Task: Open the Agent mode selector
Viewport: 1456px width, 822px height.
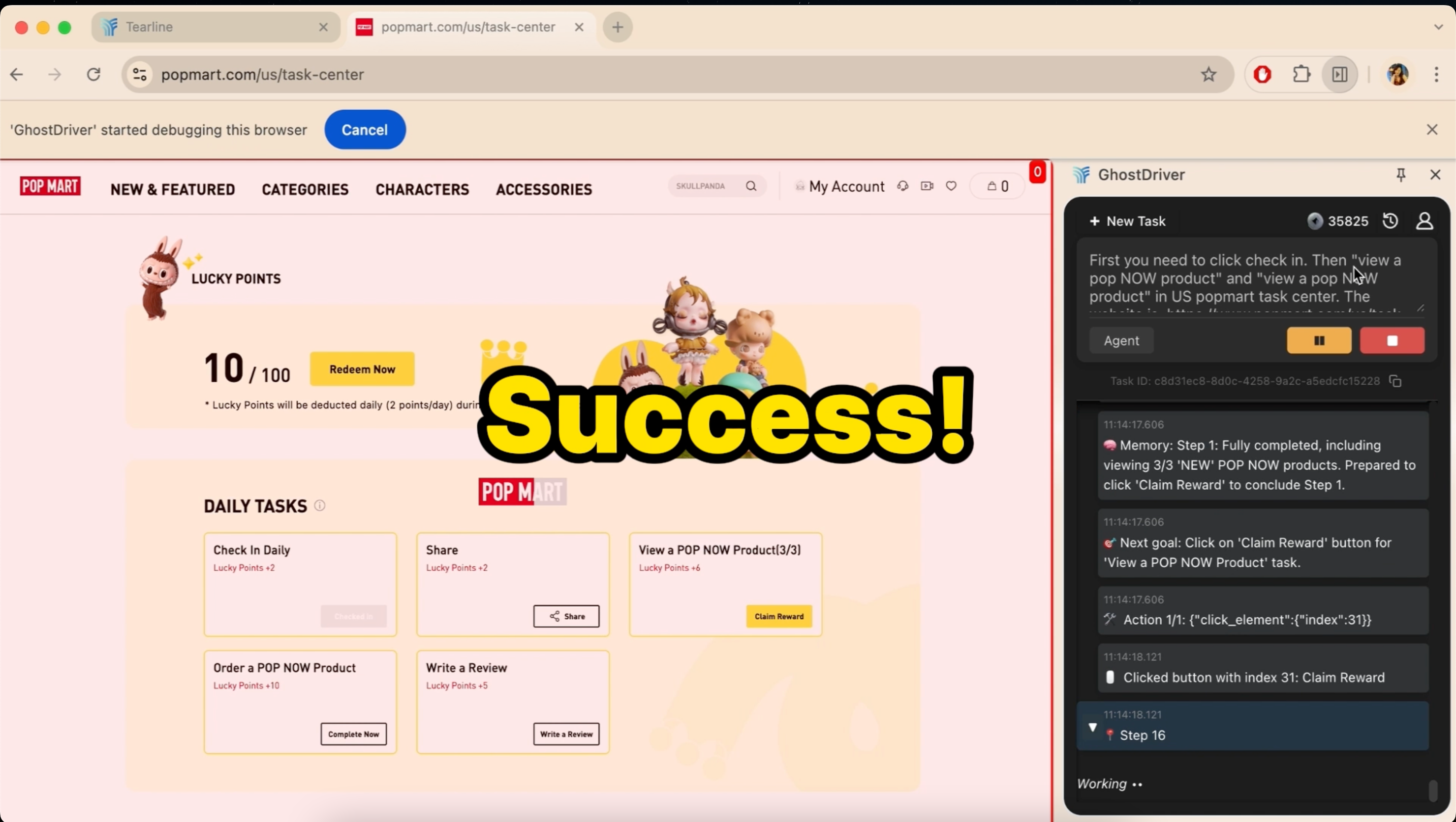Action: [1121, 340]
